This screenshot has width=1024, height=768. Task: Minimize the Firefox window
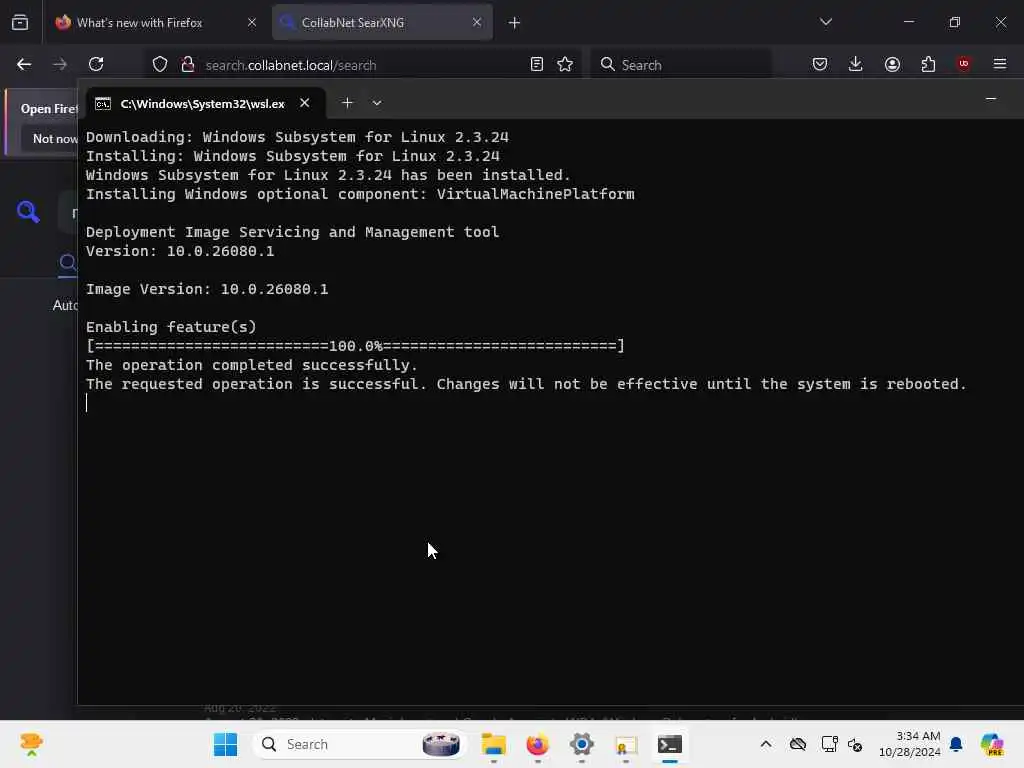coord(908,22)
